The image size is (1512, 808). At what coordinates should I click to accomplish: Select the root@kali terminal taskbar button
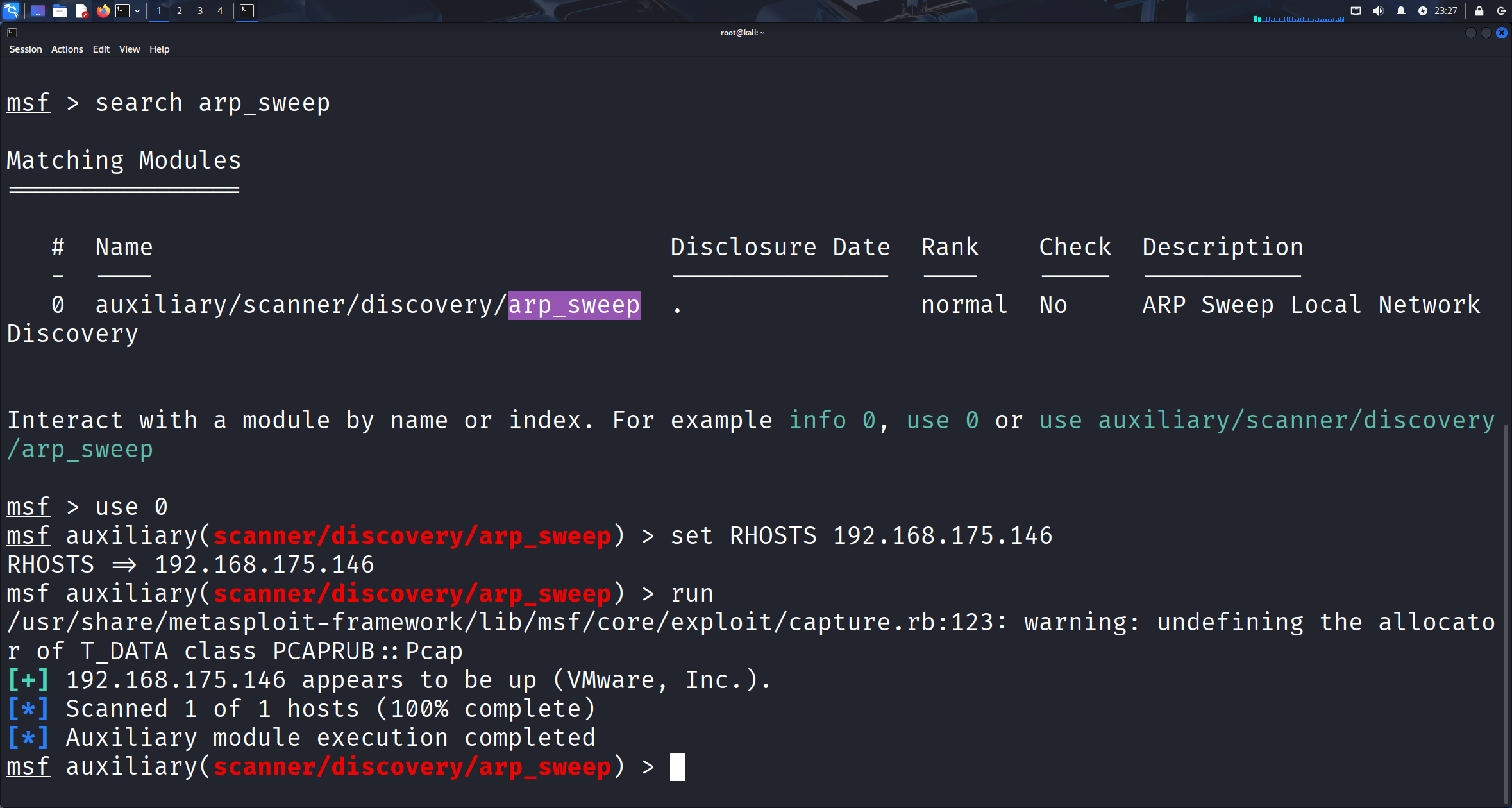tap(247, 10)
